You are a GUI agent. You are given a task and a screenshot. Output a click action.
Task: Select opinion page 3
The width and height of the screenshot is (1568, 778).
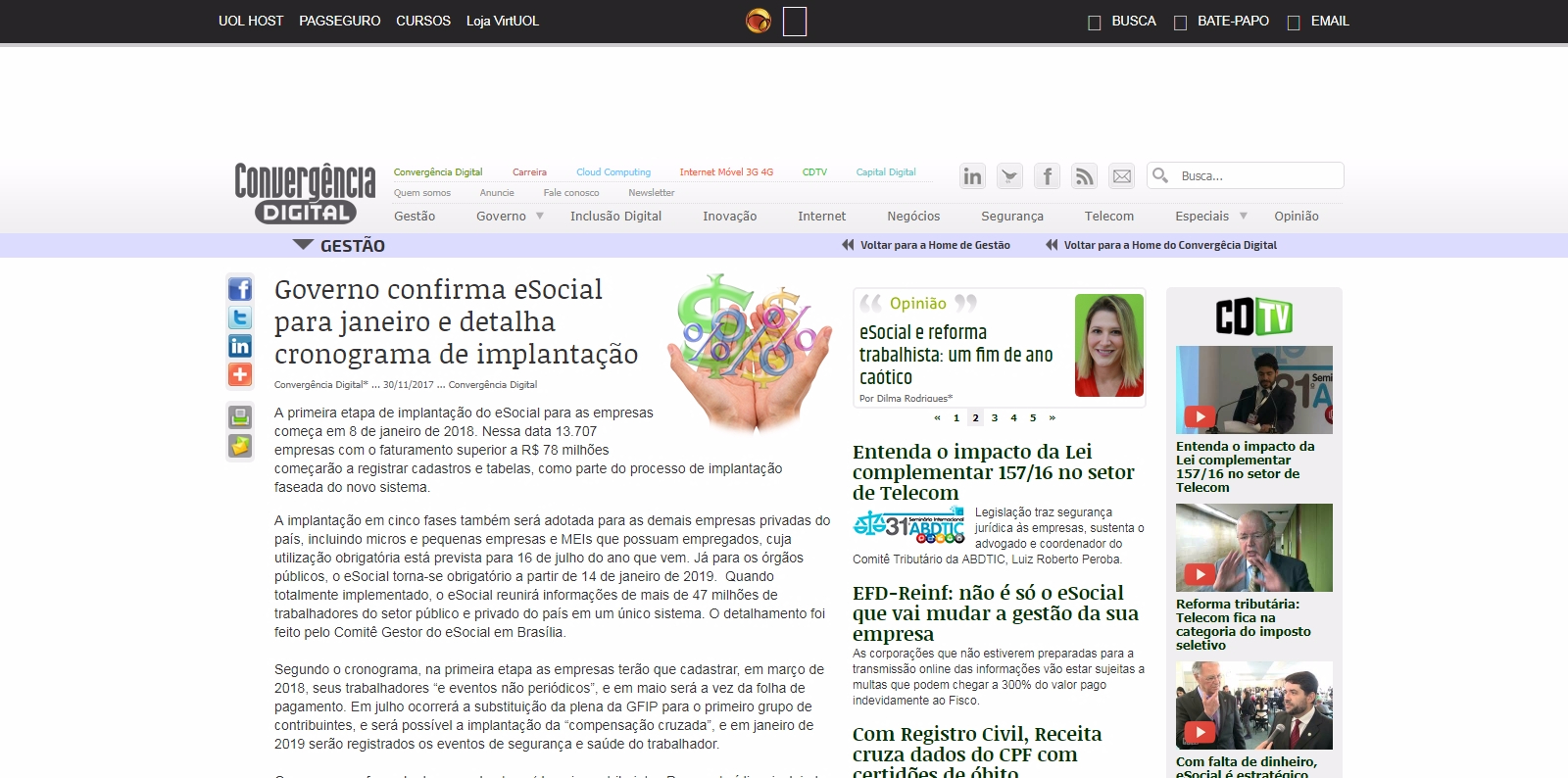coord(995,417)
